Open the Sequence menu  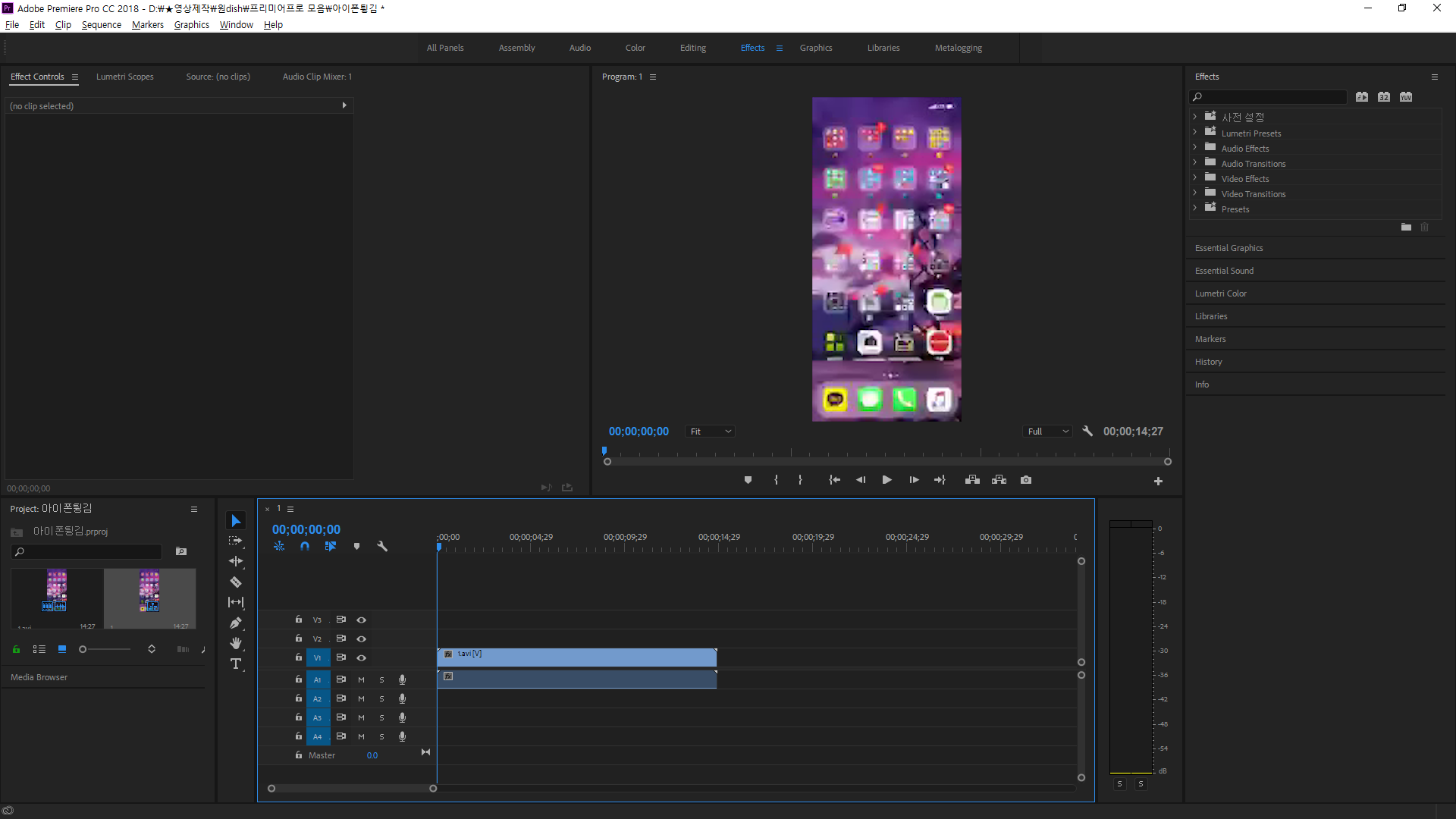[x=101, y=25]
